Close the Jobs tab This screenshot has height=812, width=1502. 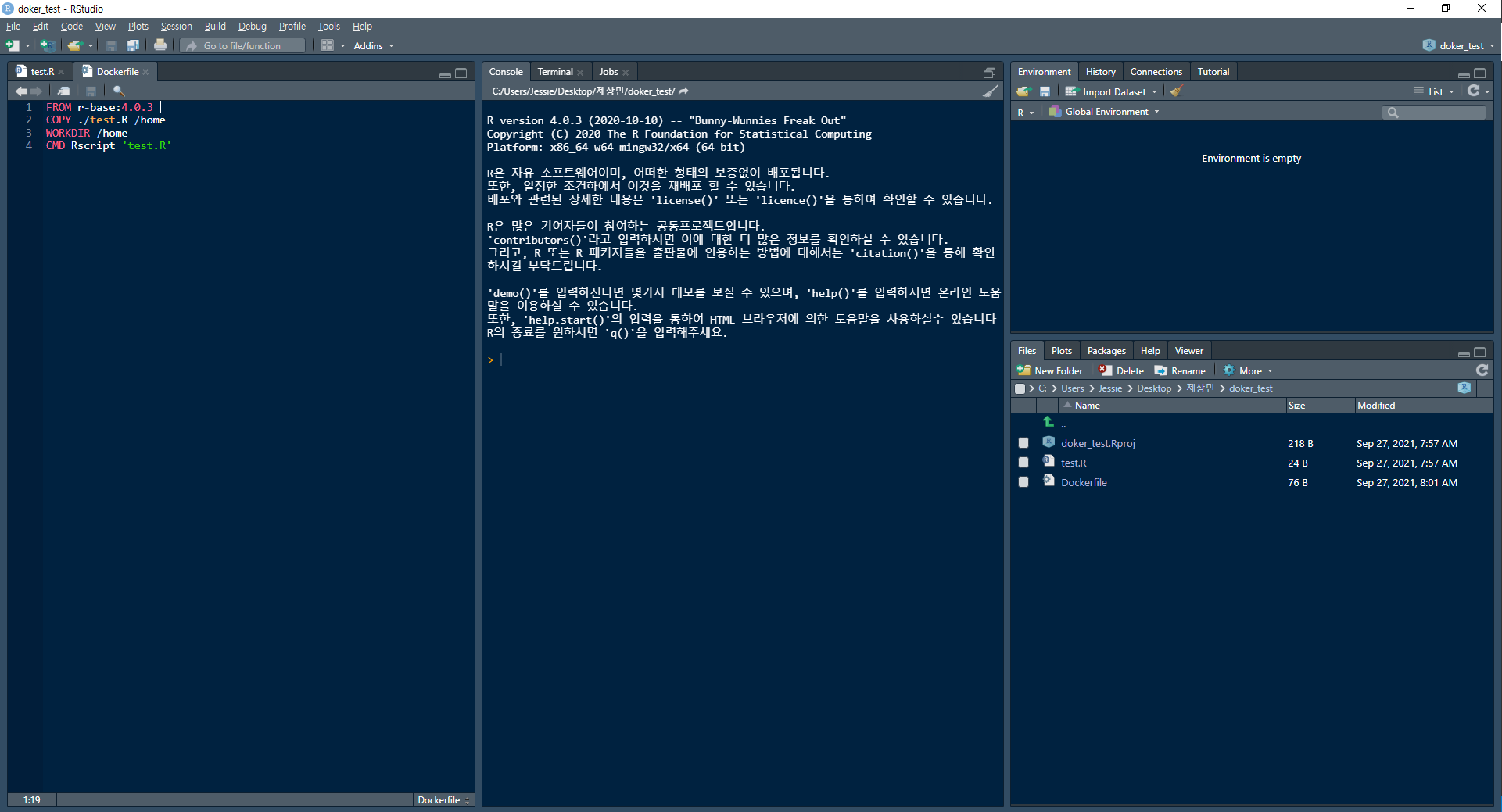626,73
